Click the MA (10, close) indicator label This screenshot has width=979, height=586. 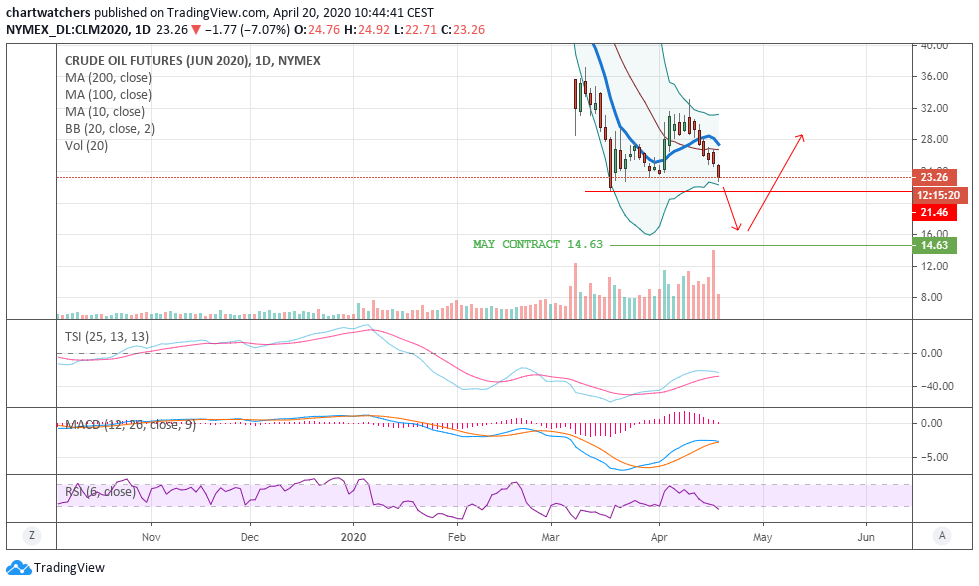[105, 112]
